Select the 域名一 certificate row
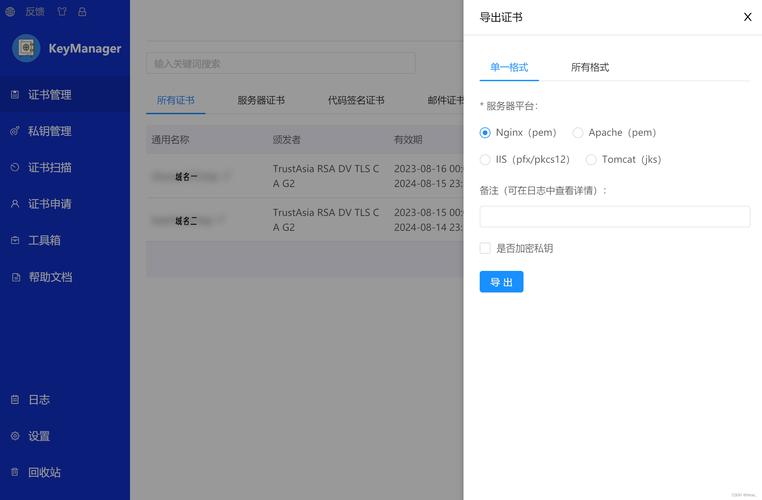The height and width of the screenshot is (500, 762). 305,176
